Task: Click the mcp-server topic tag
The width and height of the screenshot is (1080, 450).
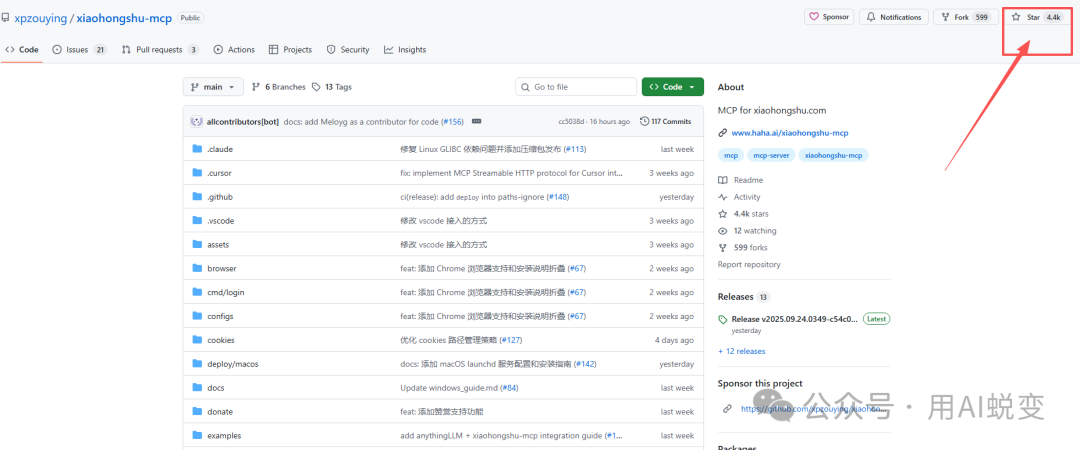Action: click(x=772, y=155)
